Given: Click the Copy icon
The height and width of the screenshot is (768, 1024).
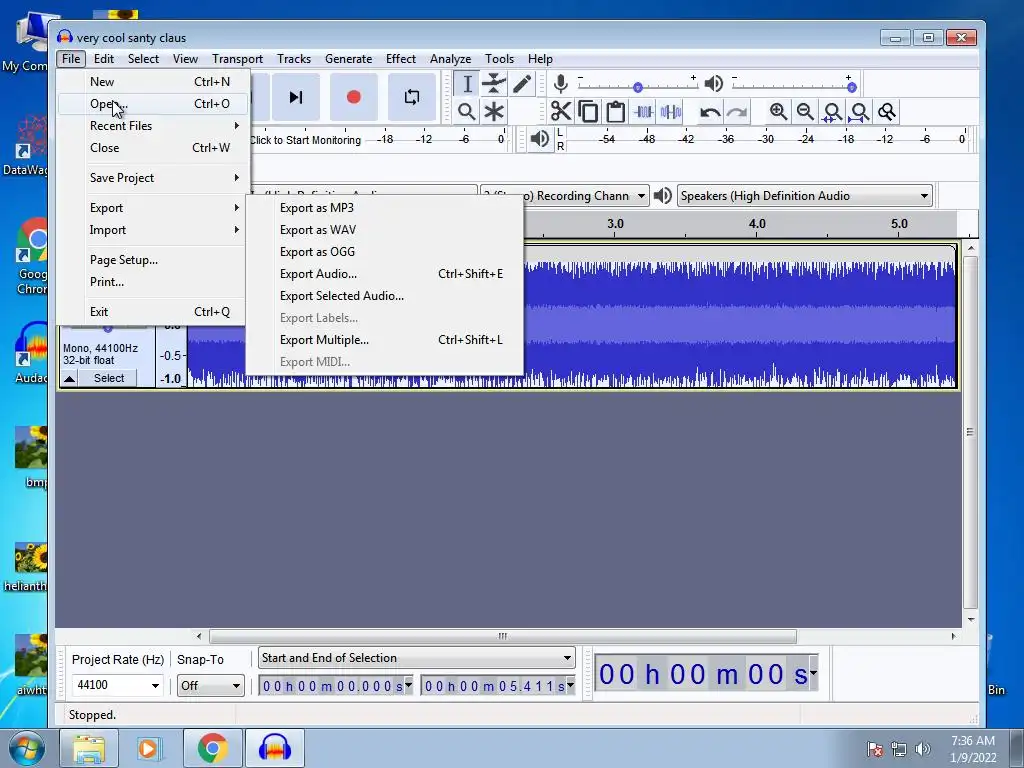Looking at the screenshot, I should 588,112.
